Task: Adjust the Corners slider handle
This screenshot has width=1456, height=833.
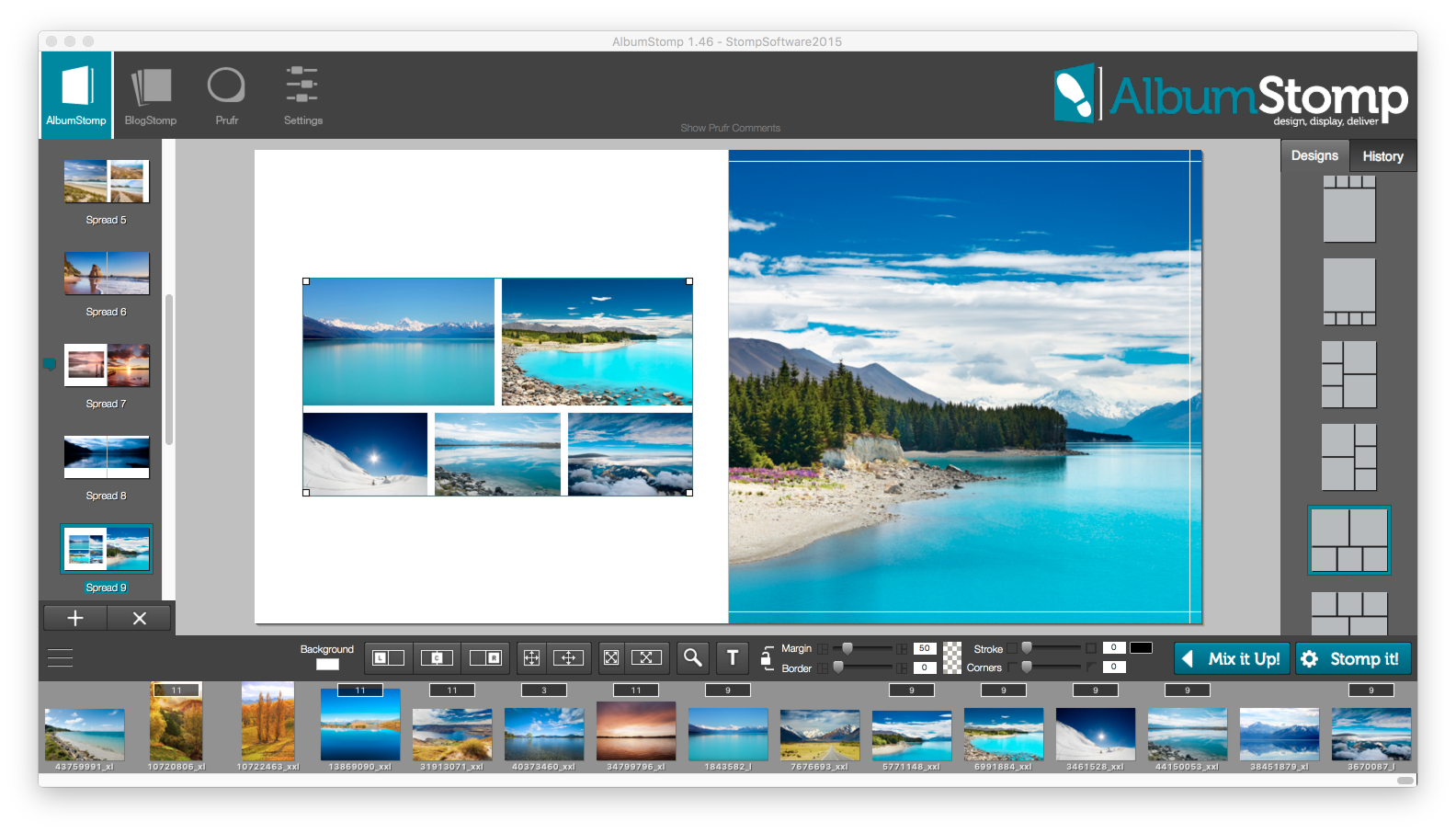Action: pyautogui.click(x=1027, y=668)
